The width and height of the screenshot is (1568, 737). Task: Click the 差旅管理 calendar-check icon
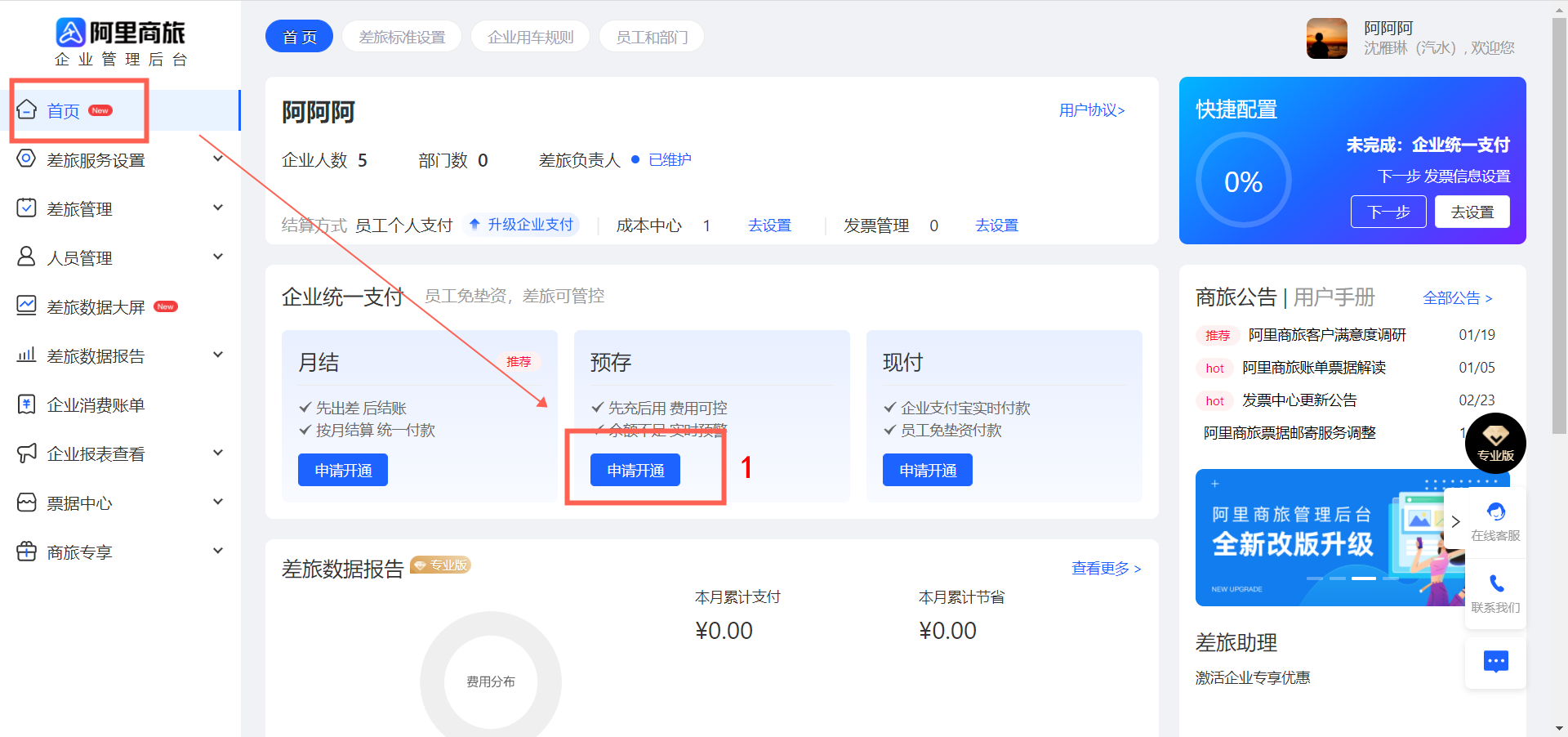tap(26, 208)
